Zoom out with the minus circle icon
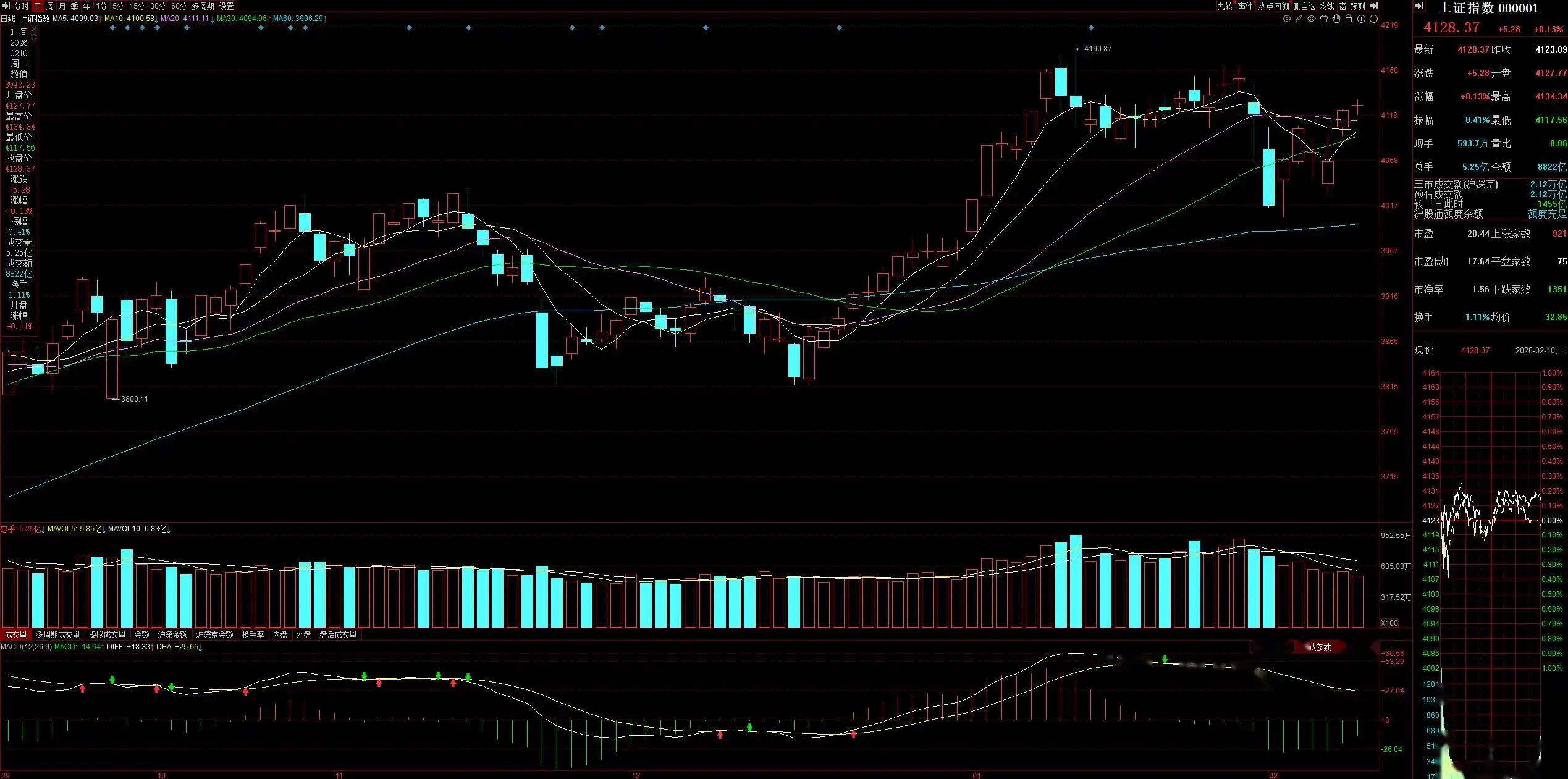This screenshot has width=1568, height=779. coord(1373,19)
